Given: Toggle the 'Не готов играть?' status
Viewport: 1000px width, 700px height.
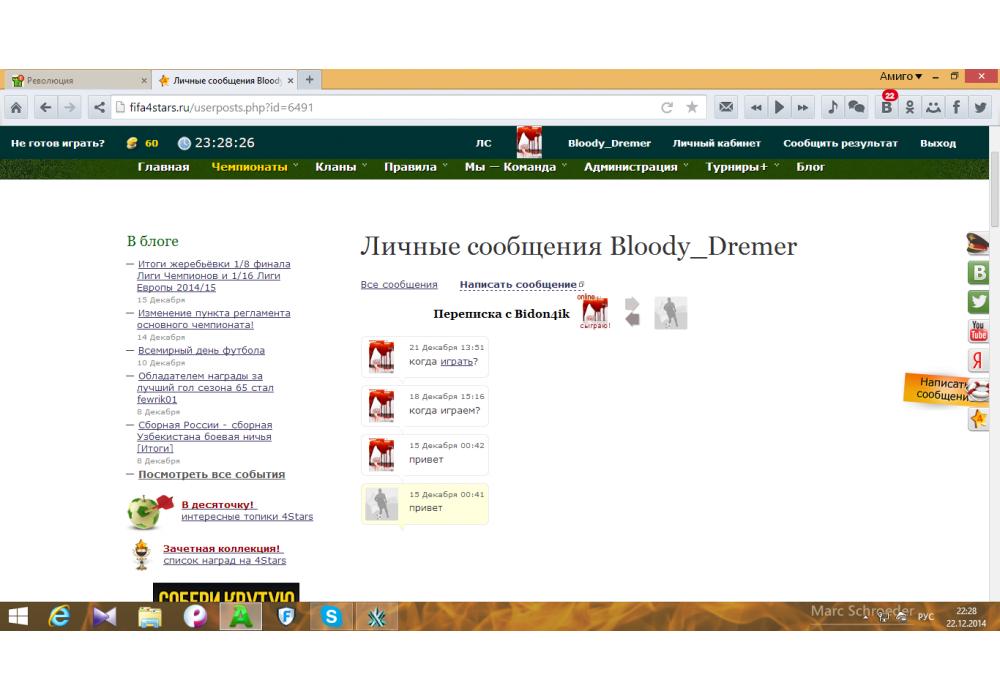Looking at the screenshot, I should coord(58,143).
